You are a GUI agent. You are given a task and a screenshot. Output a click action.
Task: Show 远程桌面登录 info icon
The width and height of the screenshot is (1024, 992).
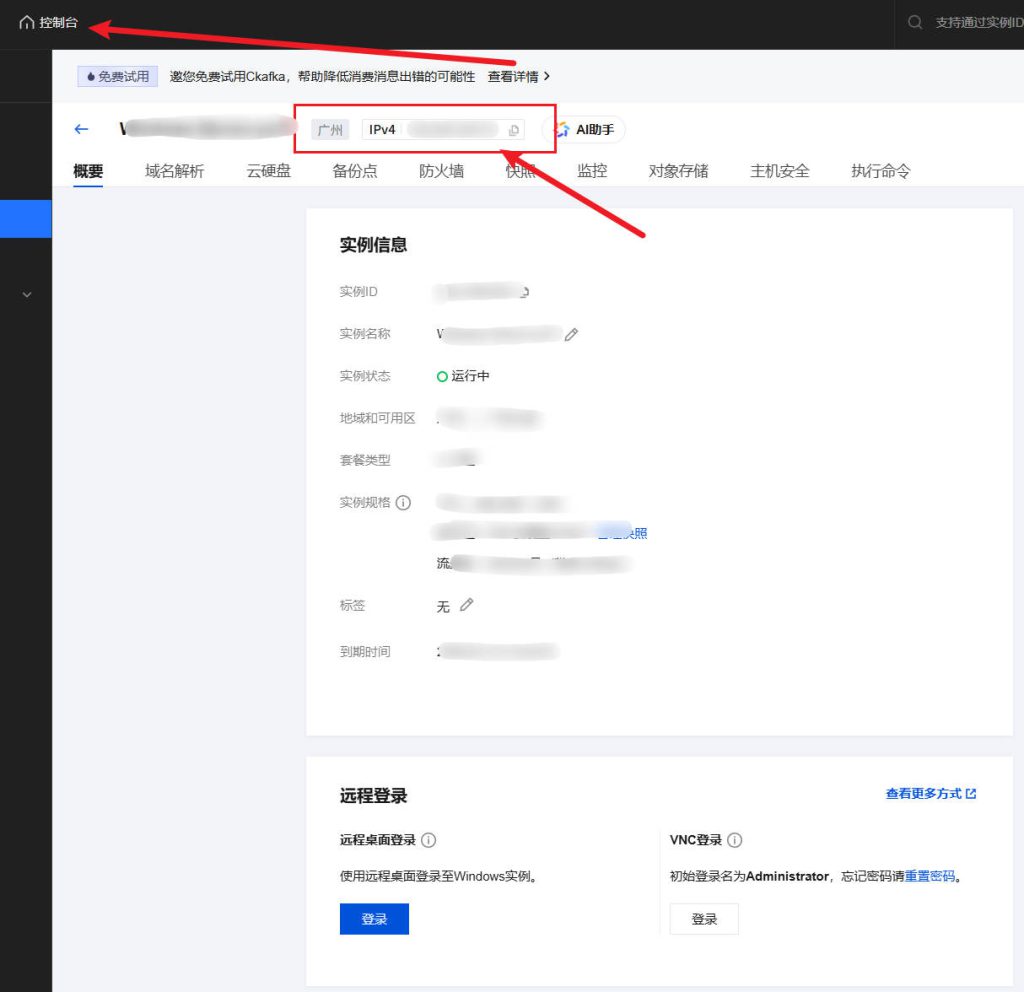428,840
